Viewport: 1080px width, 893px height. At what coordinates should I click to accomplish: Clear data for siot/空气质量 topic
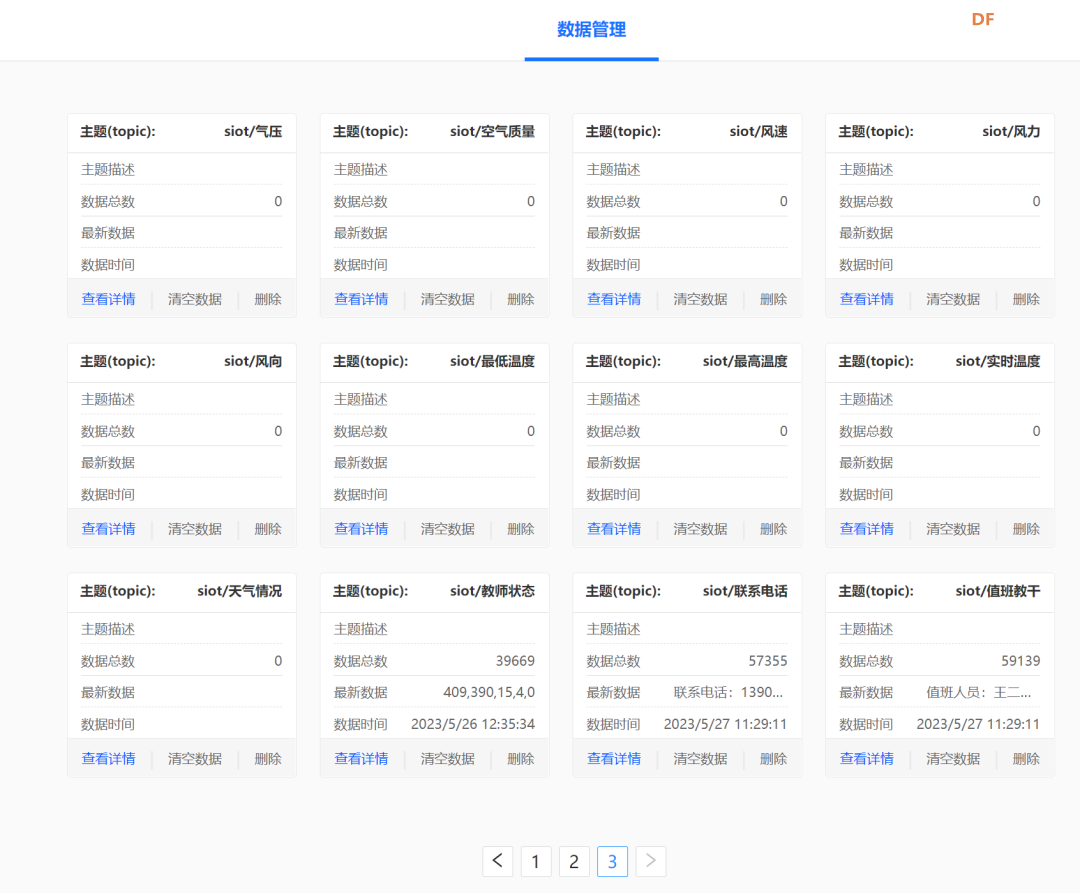pos(448,299)
